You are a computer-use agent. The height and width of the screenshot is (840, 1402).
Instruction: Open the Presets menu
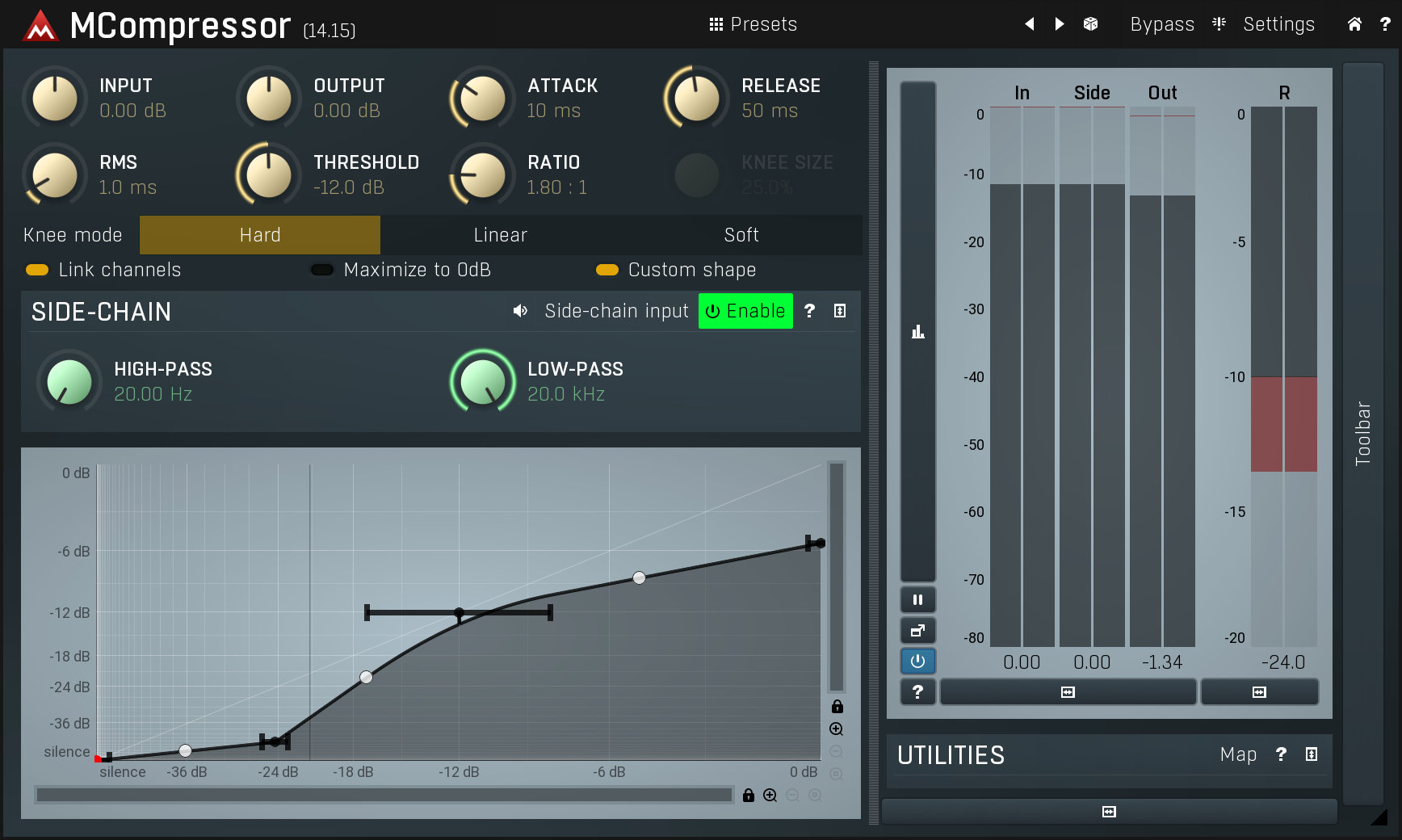pyautogui.click(x=752, y=24)
